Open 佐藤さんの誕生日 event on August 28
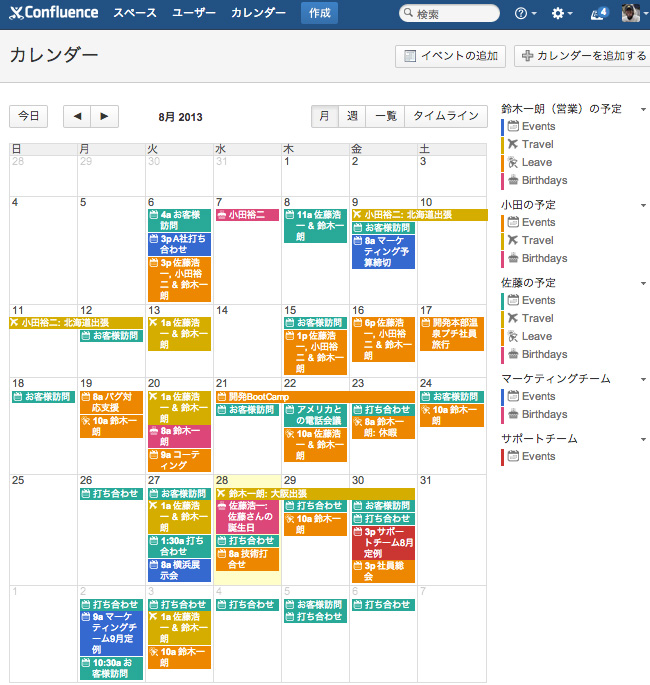The image size is (650, 685). point(247,516)
